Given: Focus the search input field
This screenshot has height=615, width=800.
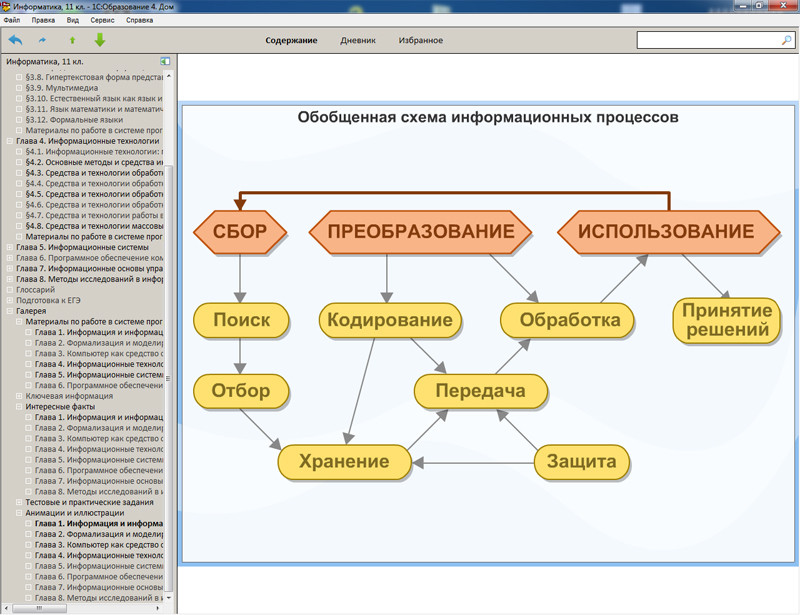Looking at the screenshot, I should click(x=709, y=40).
